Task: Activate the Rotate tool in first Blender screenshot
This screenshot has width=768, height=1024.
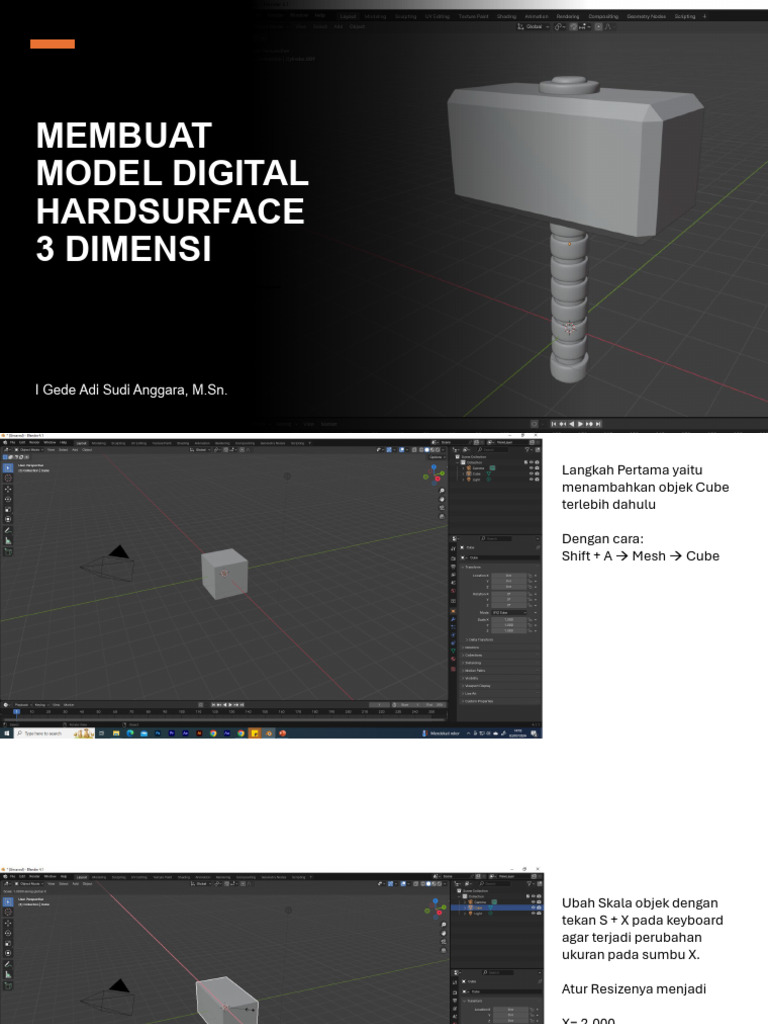Action: point(8,500)
